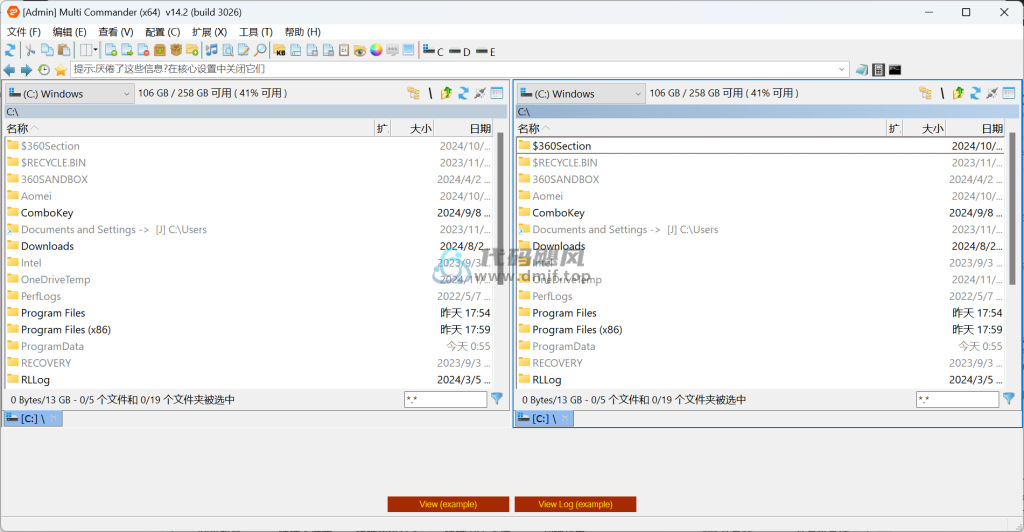This screenshot has width=1024, height=532.
Task: Click the music note audio tools icon
Action: (212, 50)
